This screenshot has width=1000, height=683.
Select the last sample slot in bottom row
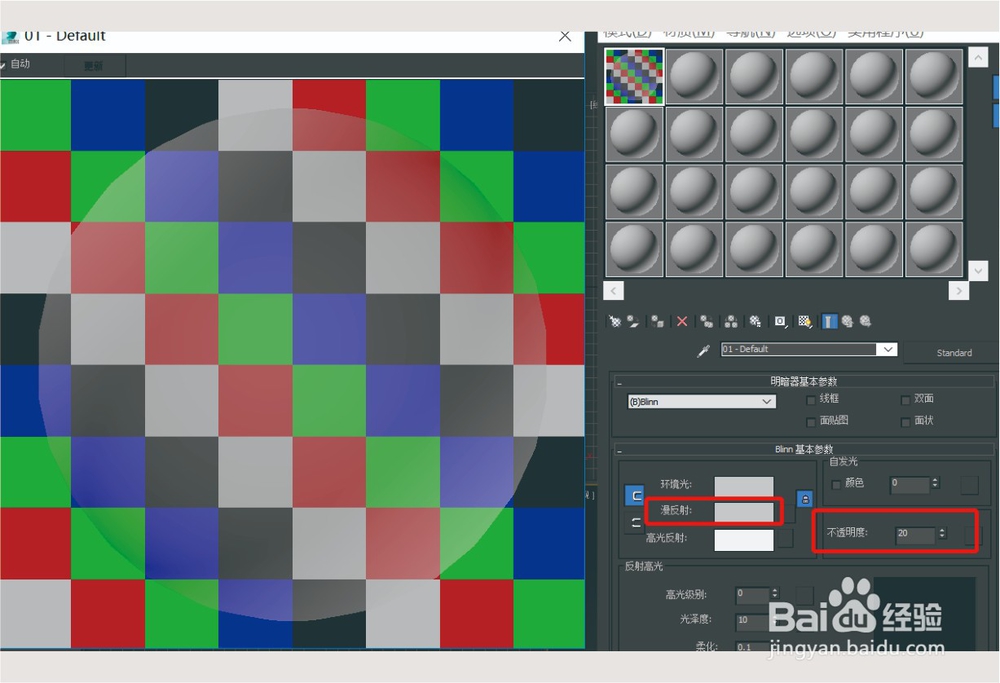click(x=934, y=249)
